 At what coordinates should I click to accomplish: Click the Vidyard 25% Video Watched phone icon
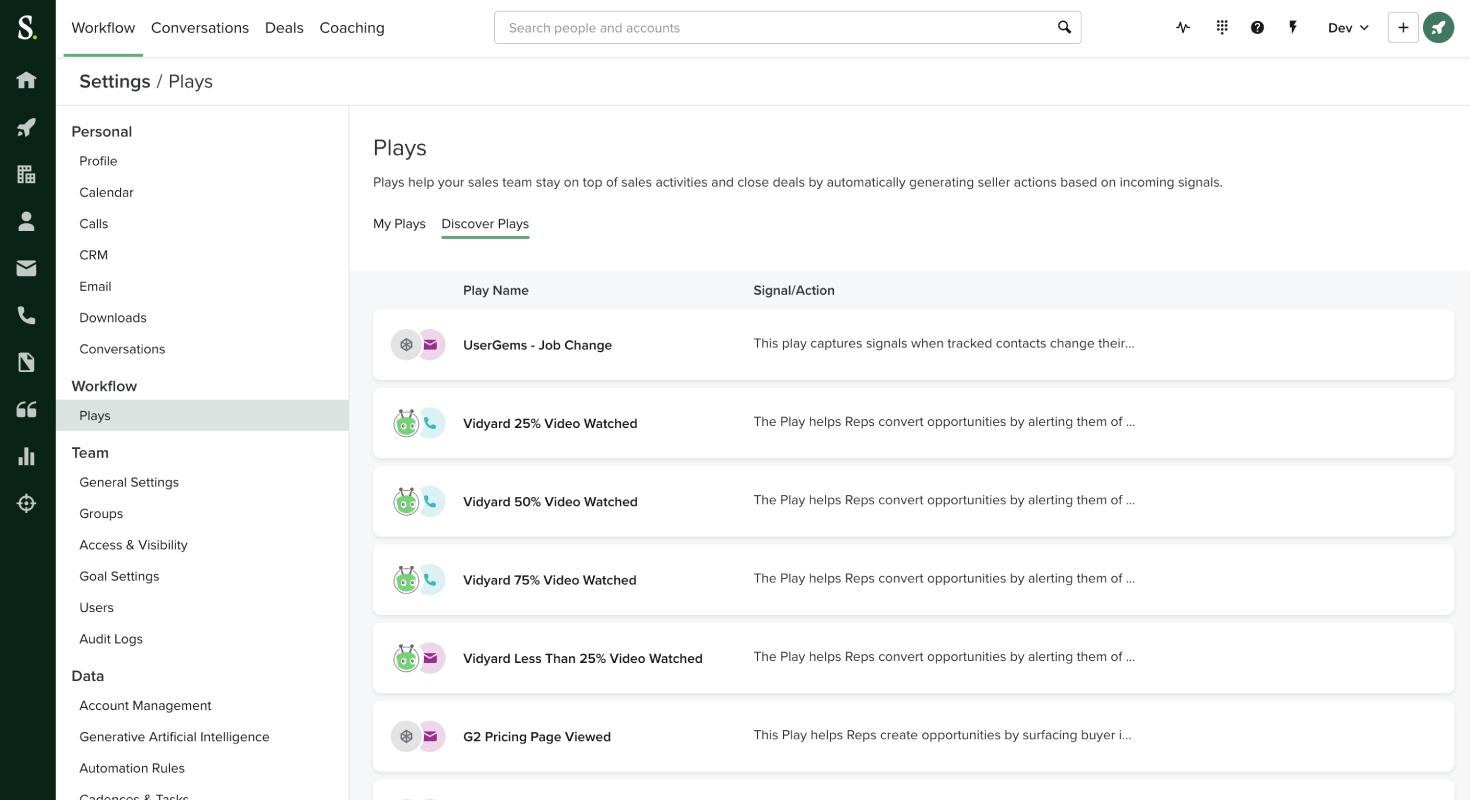coord(430,423)
